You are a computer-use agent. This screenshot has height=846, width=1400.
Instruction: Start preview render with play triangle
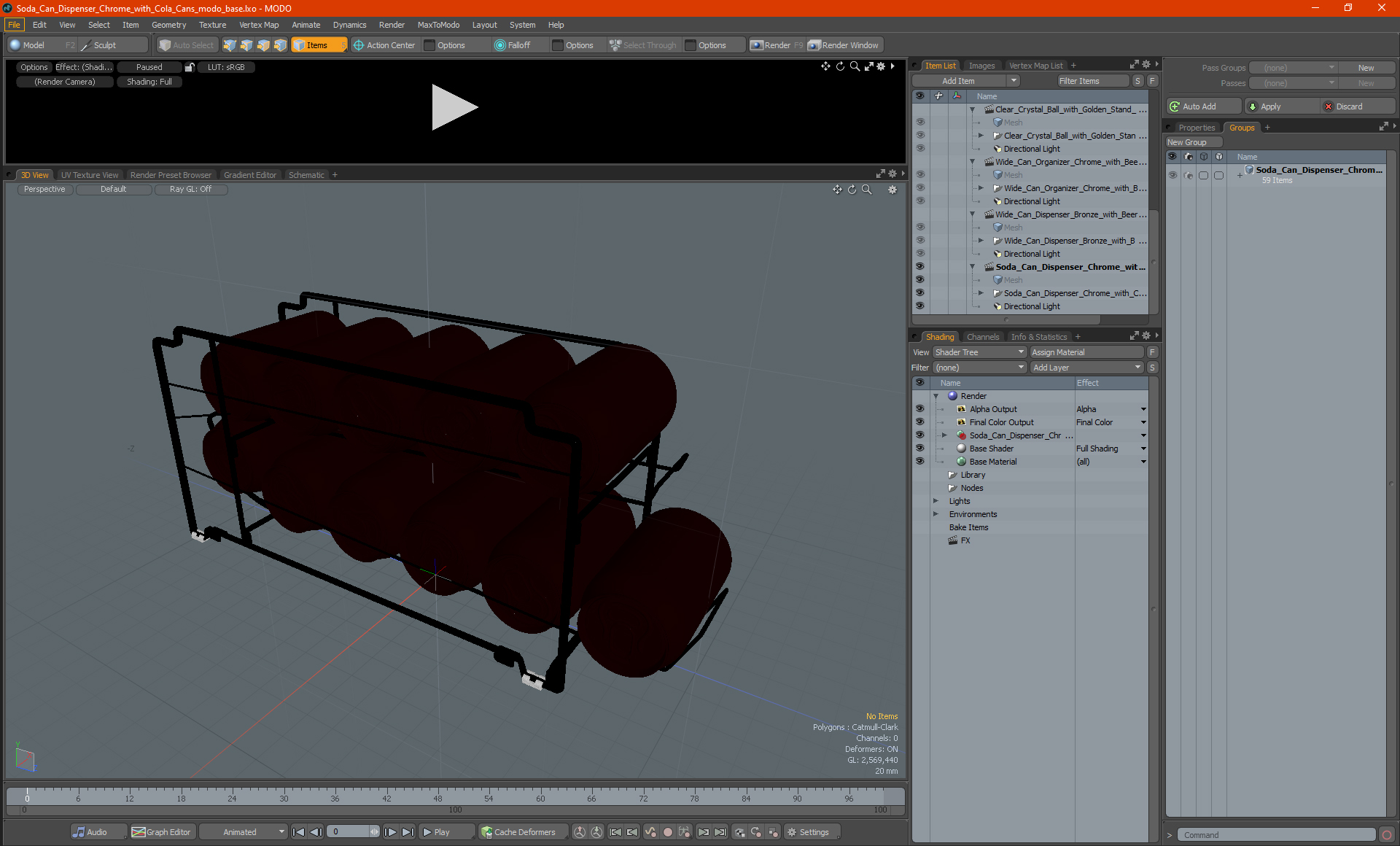[454, 107]
